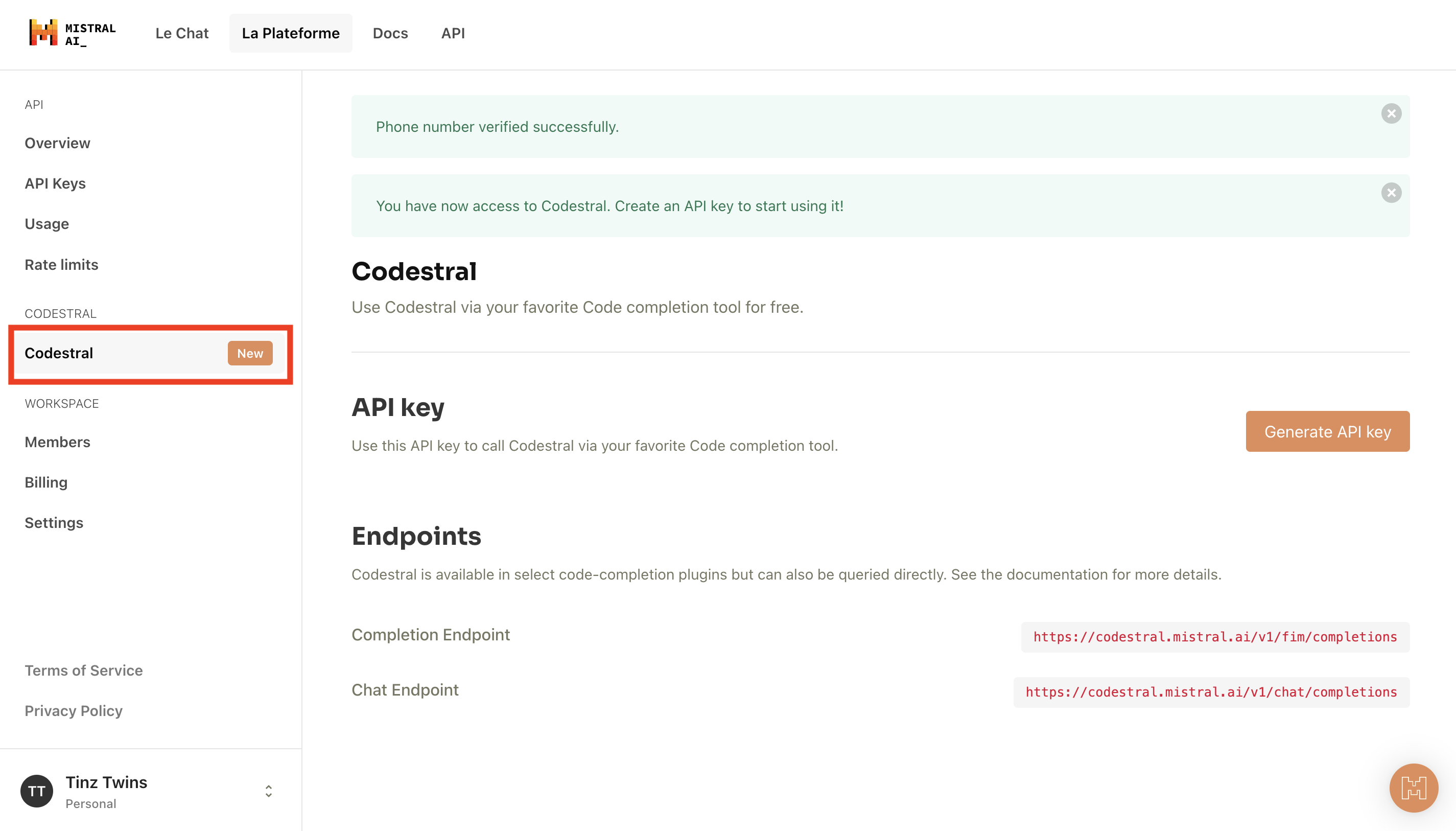Click the New badge next to Codestral
The image size is (1456, 831).
[x=250, y=353]
